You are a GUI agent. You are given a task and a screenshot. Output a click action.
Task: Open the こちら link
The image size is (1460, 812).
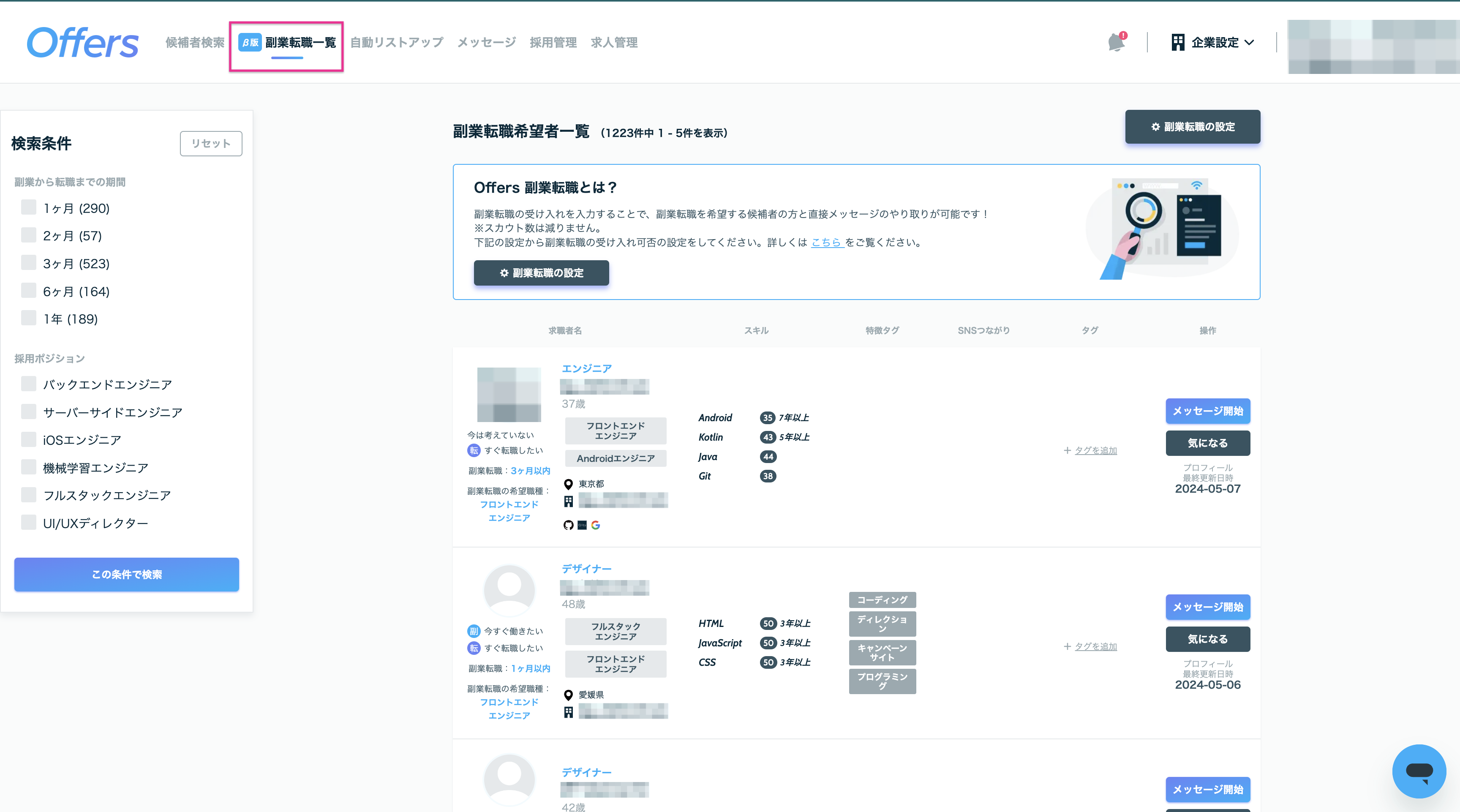[827, 243]
